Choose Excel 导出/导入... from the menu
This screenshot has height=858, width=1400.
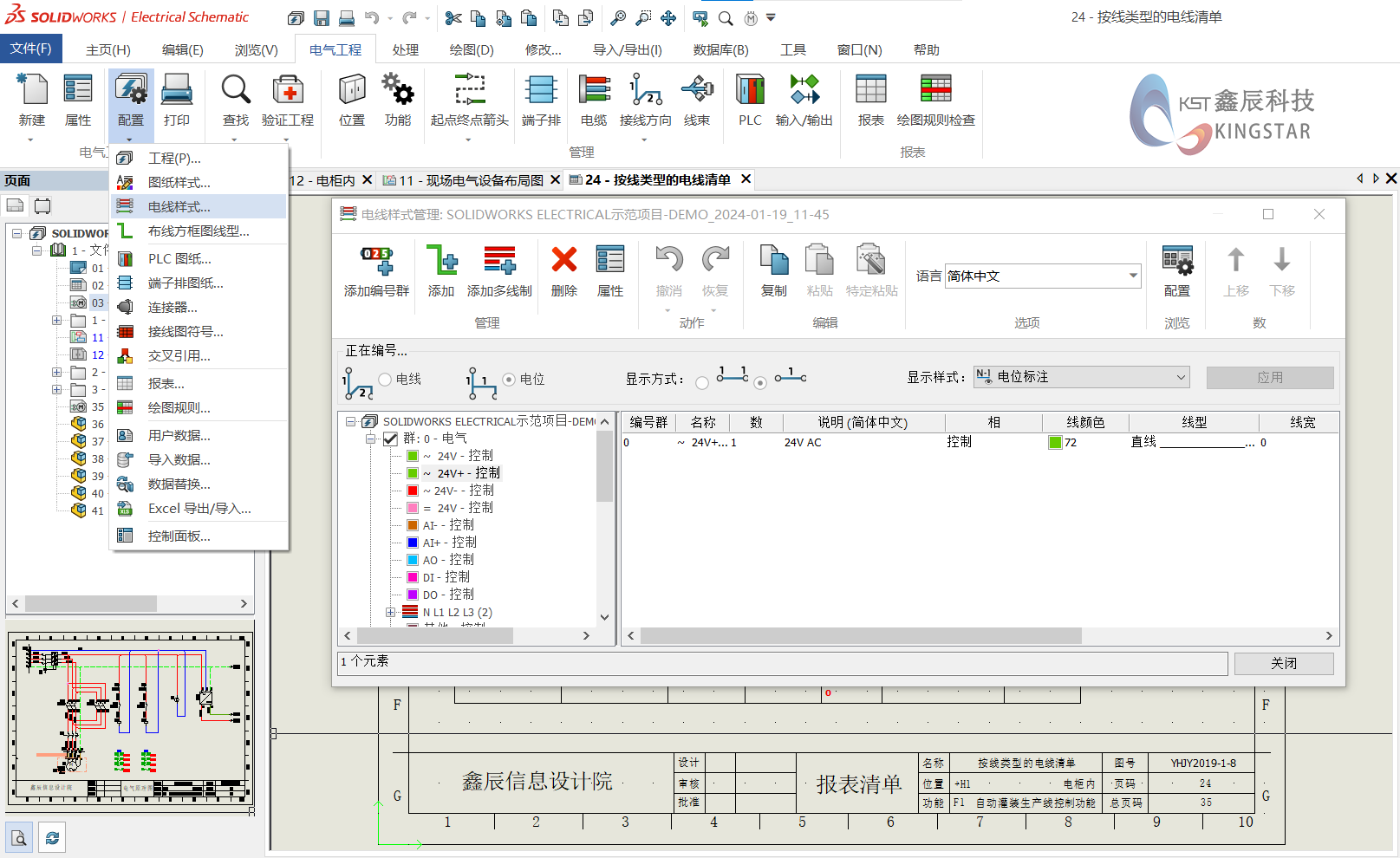tap(199, 508)
